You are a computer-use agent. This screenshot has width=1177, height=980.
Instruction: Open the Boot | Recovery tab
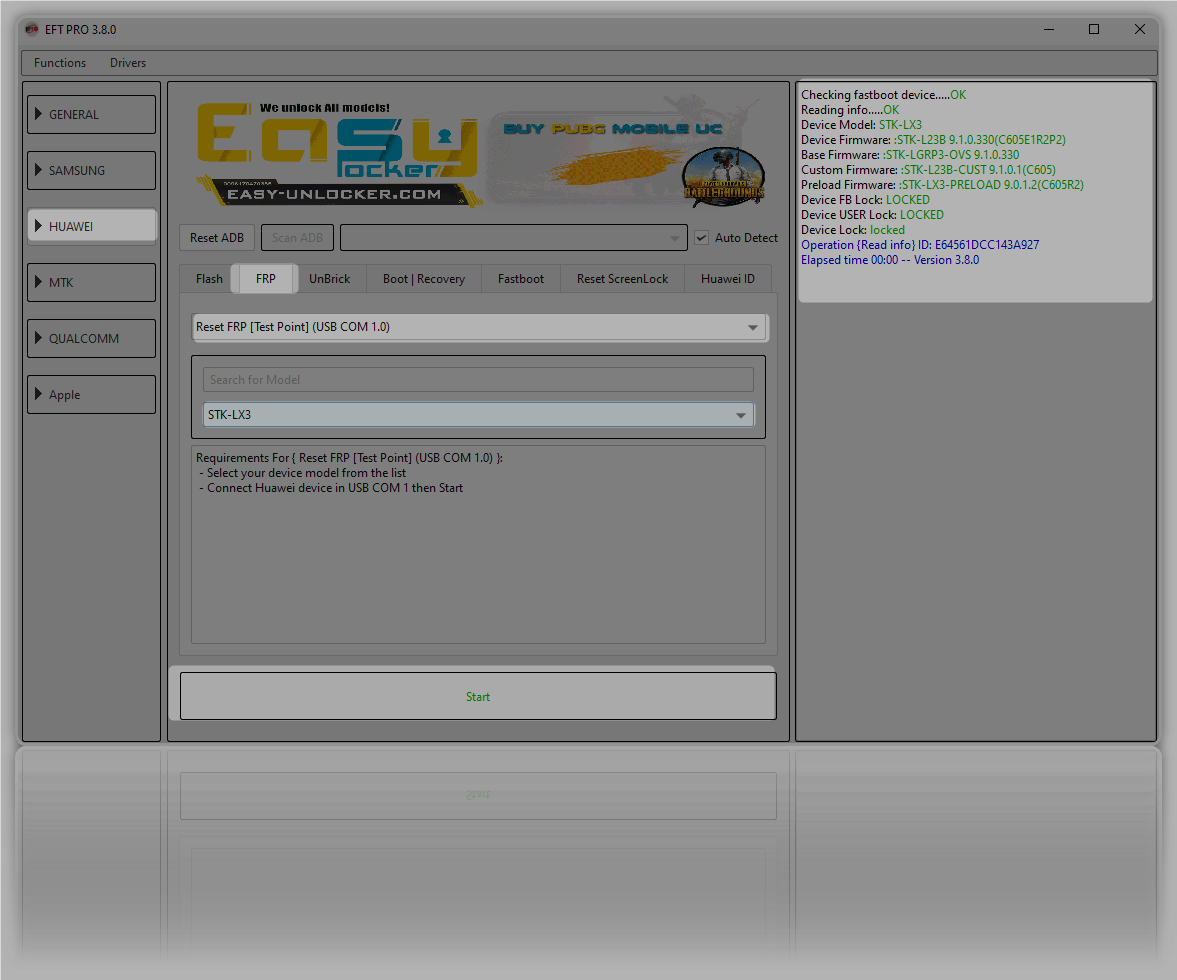424,279
